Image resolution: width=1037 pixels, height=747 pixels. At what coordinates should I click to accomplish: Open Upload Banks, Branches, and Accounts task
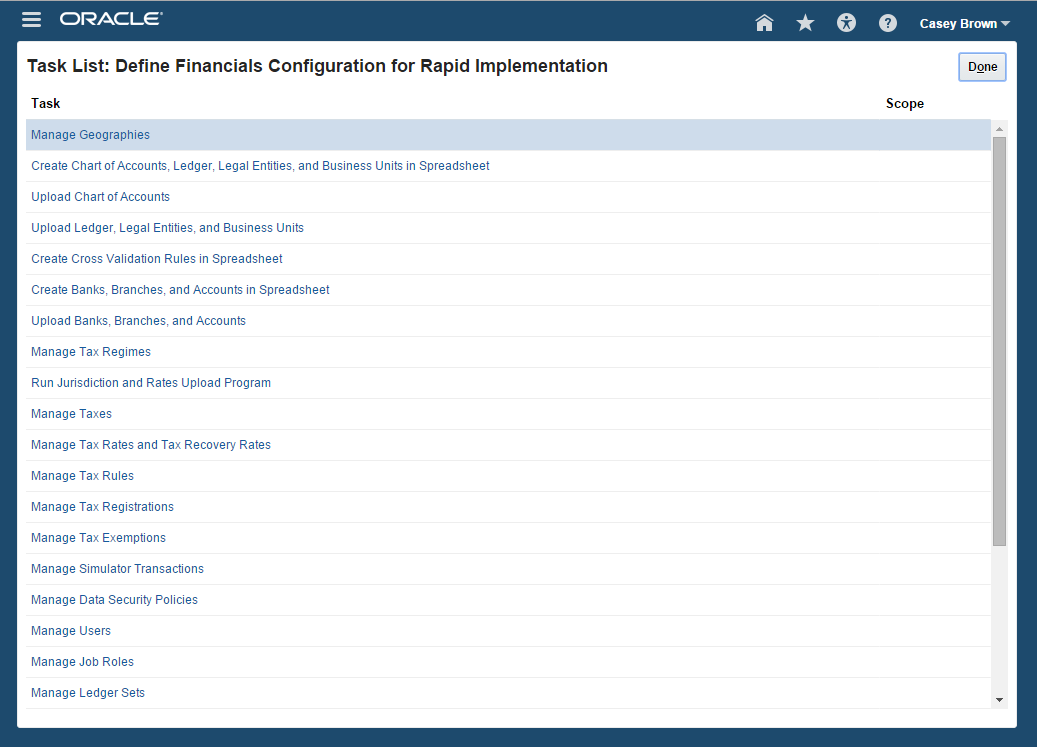coord(138,321)
